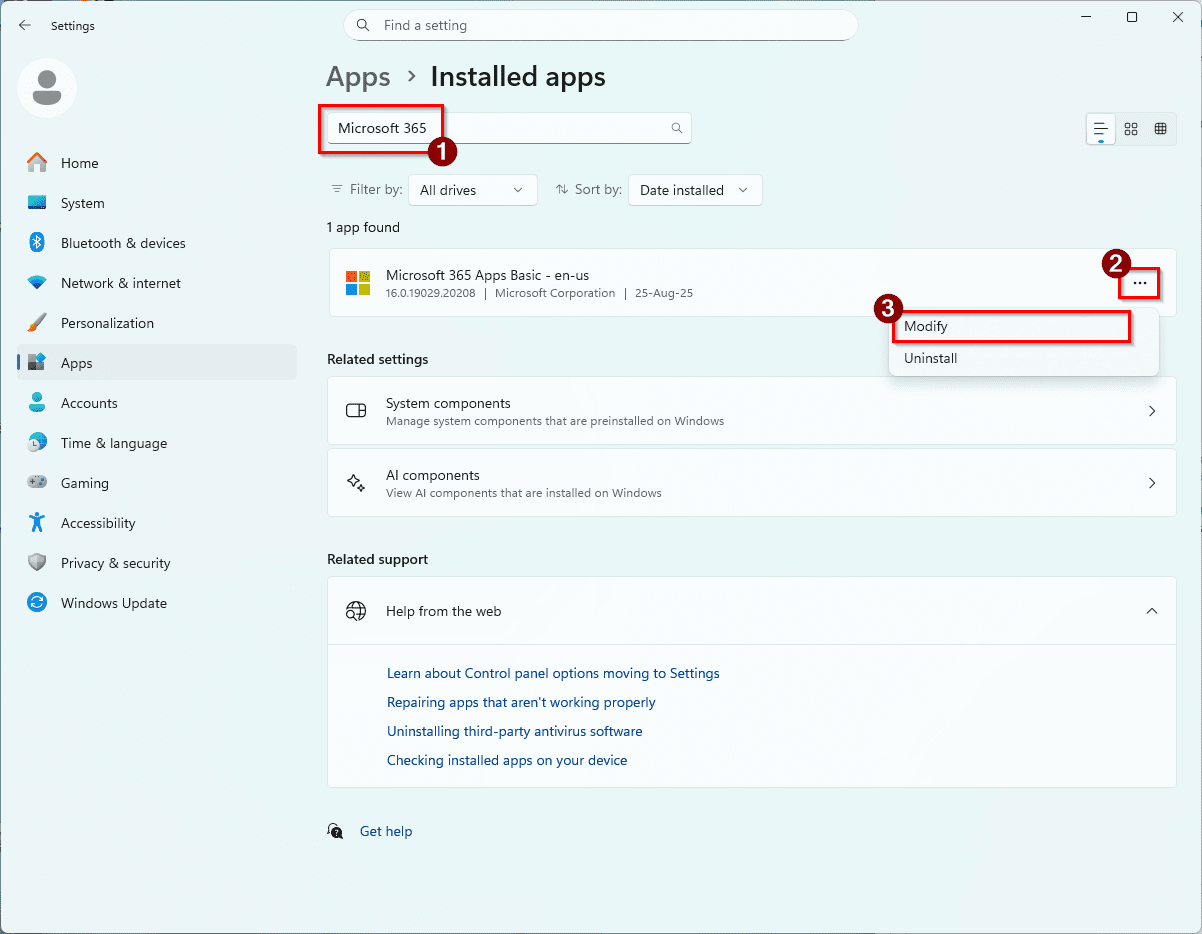Click the Get help link

[x=386, y=831]
